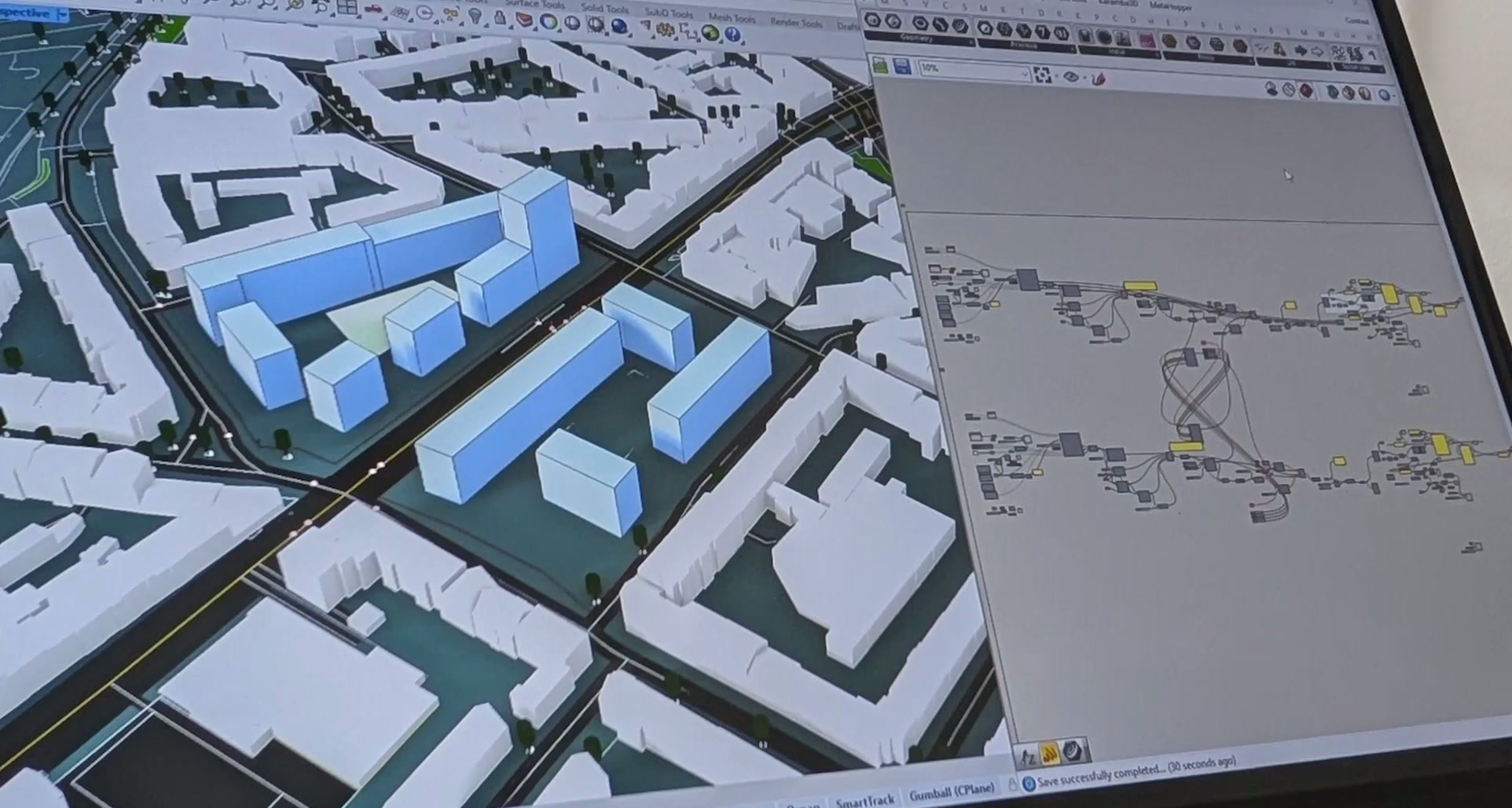Click the blue info icon beside the save message
The width and height of the screenshot is (1512, 808).
tap(1029, 784)
